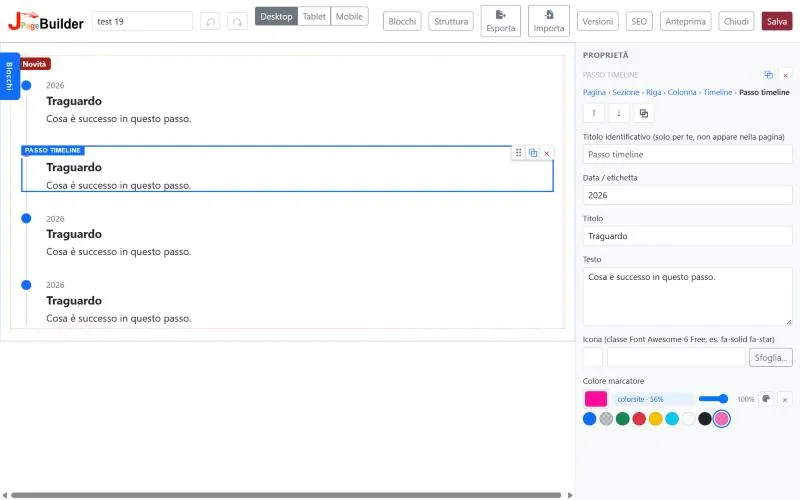Click the first timeline step's blue marker dot

[x=27, y=85]
